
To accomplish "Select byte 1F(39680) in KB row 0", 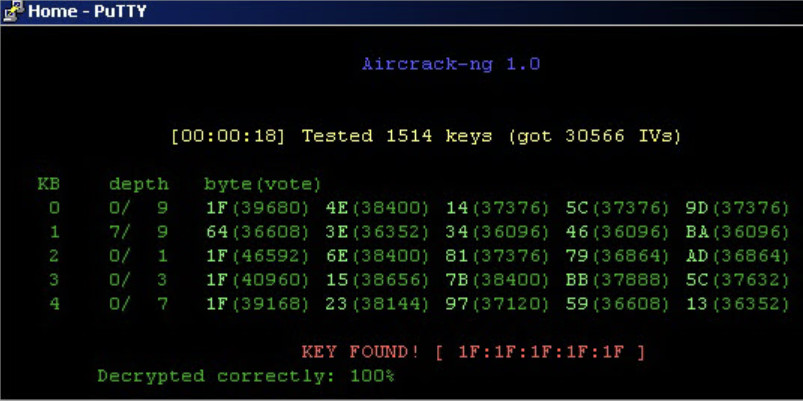I will pyautogui.click(x=258, y=208).
